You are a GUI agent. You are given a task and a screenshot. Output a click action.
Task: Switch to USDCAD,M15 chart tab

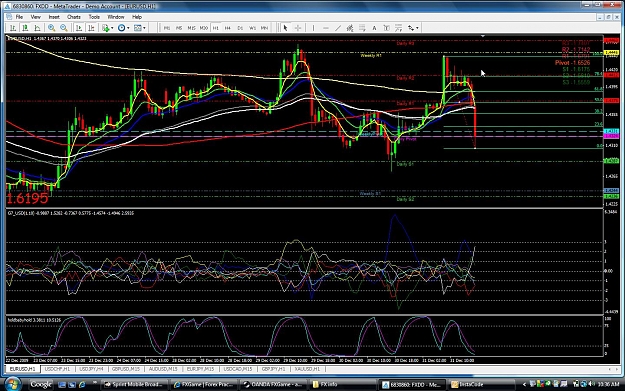coord(238,369)
